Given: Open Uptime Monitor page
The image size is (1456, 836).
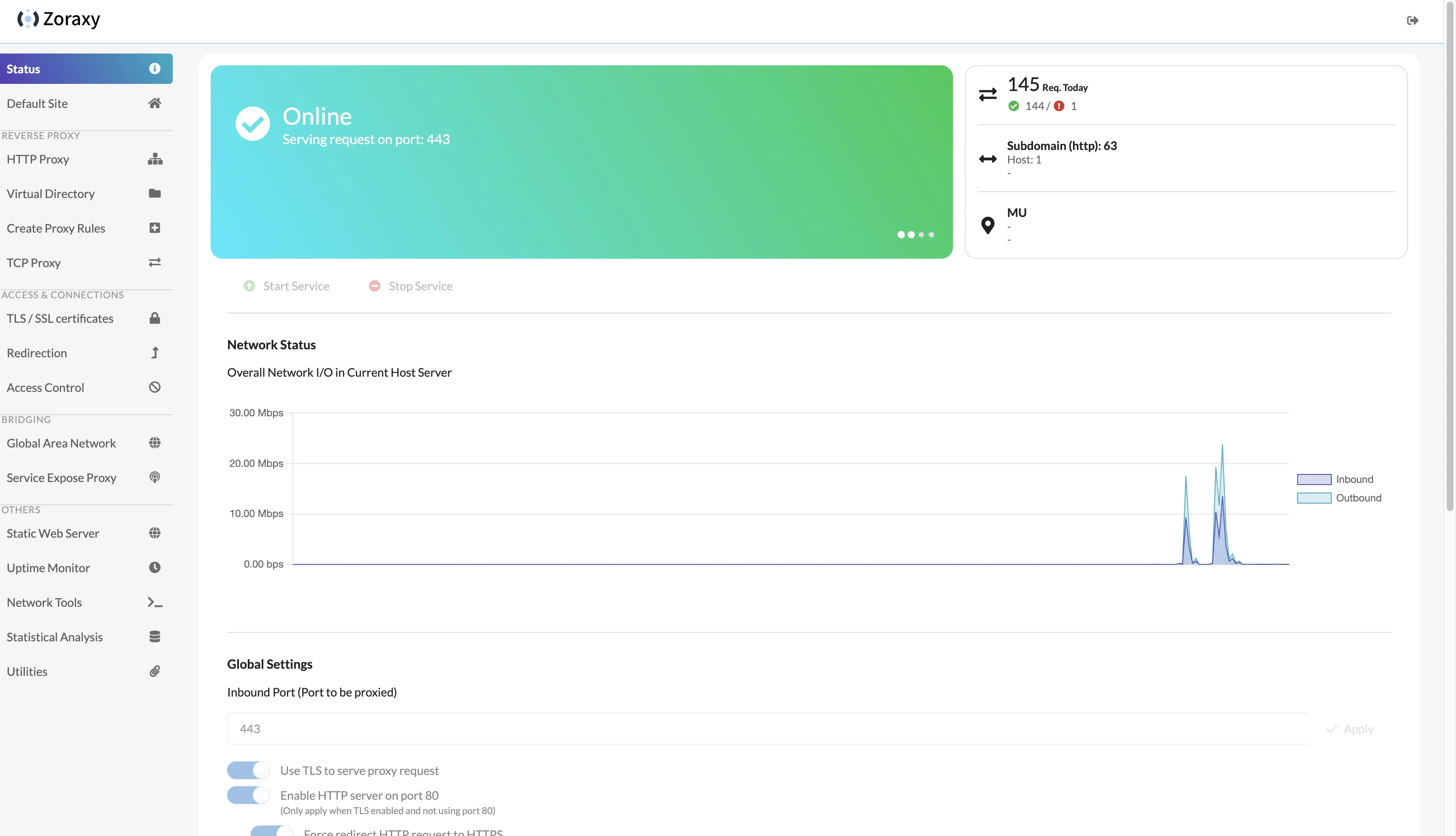Looking at the screenshot, I should pyautogui.click(x=86, y=567).
